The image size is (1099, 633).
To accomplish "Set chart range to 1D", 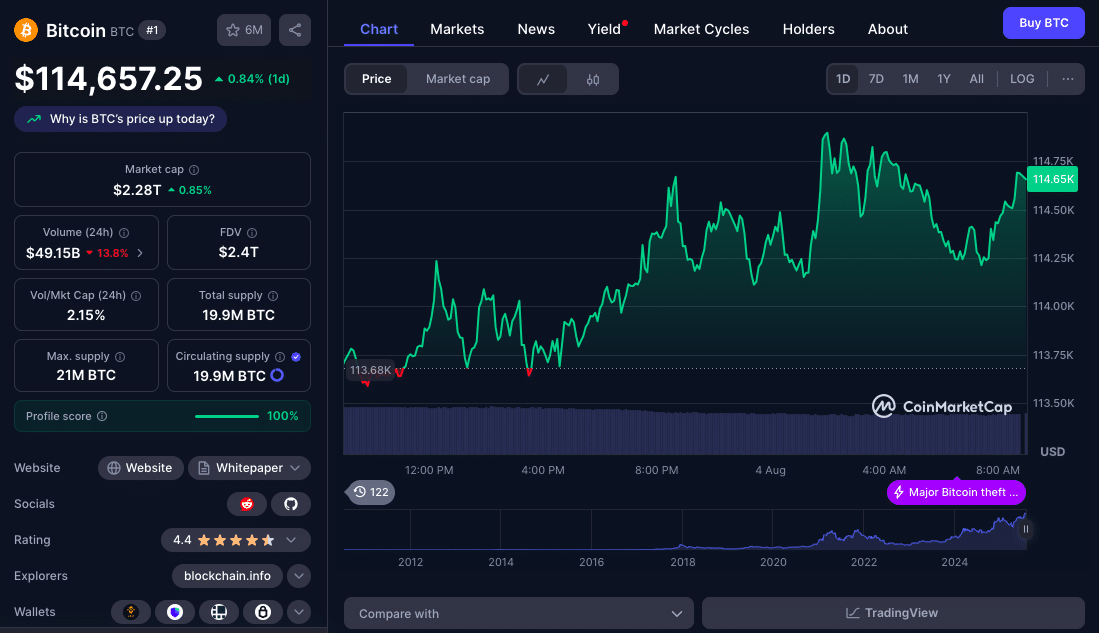I will pos(843,79).
